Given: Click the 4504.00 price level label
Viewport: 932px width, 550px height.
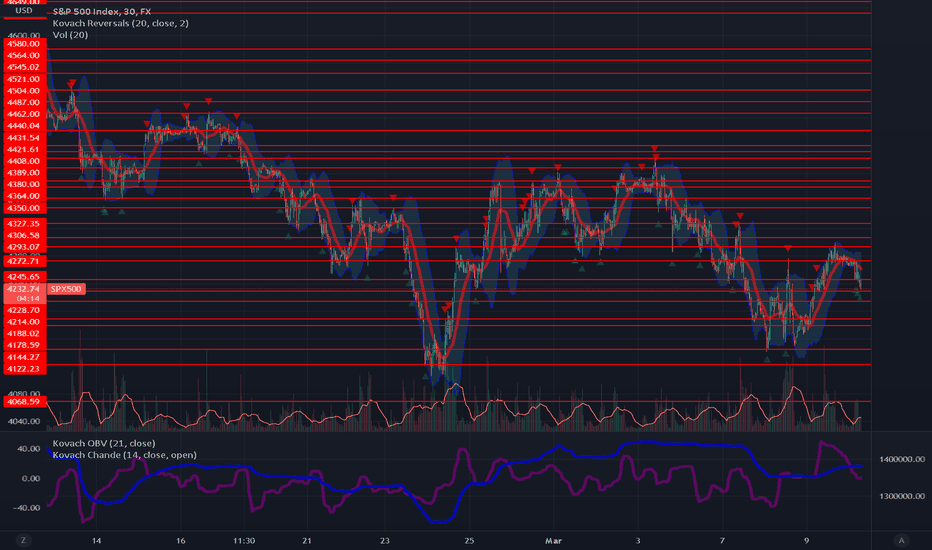Looking at the screenshot, I should point(24,90).
